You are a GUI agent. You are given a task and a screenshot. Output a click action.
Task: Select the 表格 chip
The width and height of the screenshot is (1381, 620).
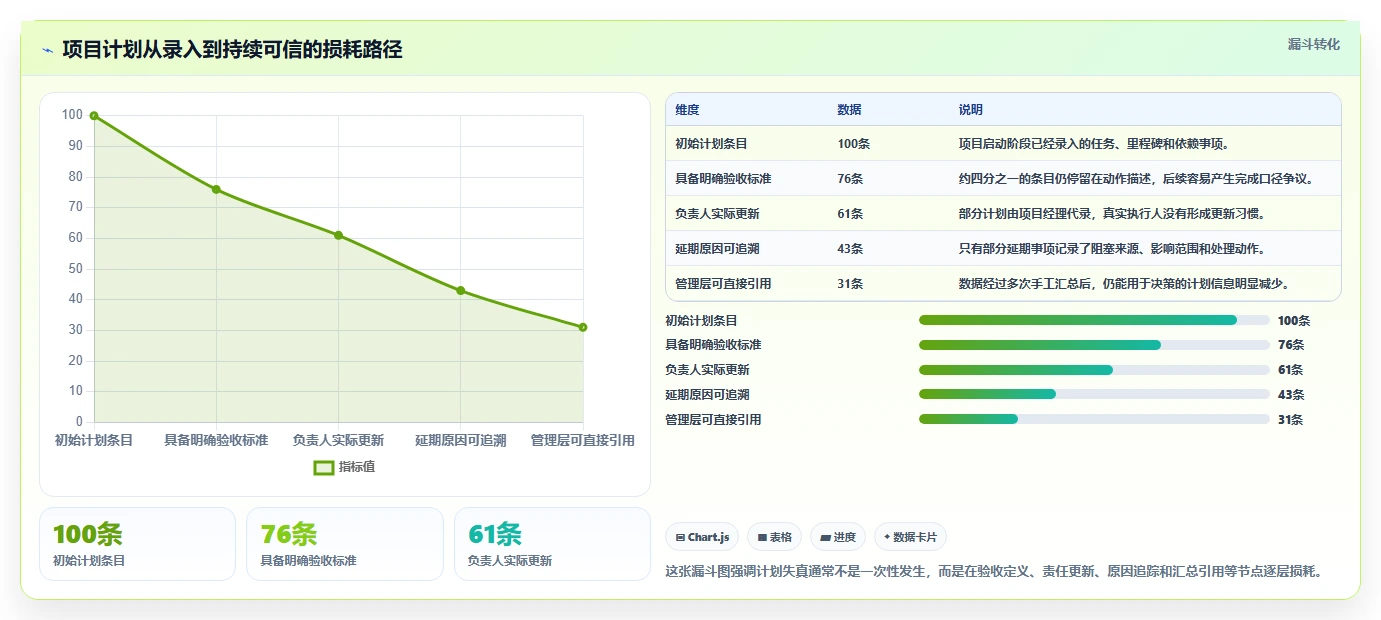coord(774,537)
